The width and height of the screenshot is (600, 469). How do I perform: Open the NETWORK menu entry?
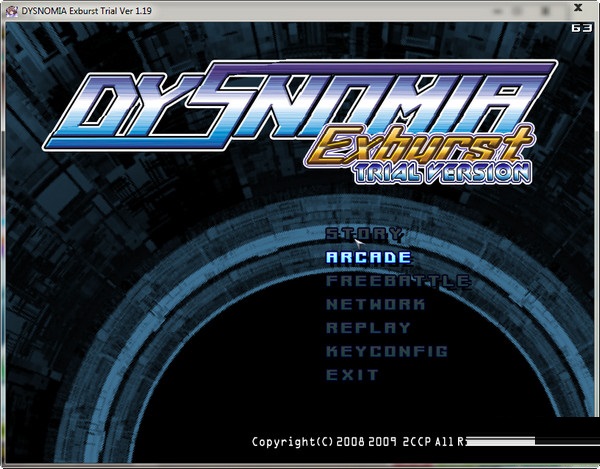pyautogui.click(x=375, y=305)
